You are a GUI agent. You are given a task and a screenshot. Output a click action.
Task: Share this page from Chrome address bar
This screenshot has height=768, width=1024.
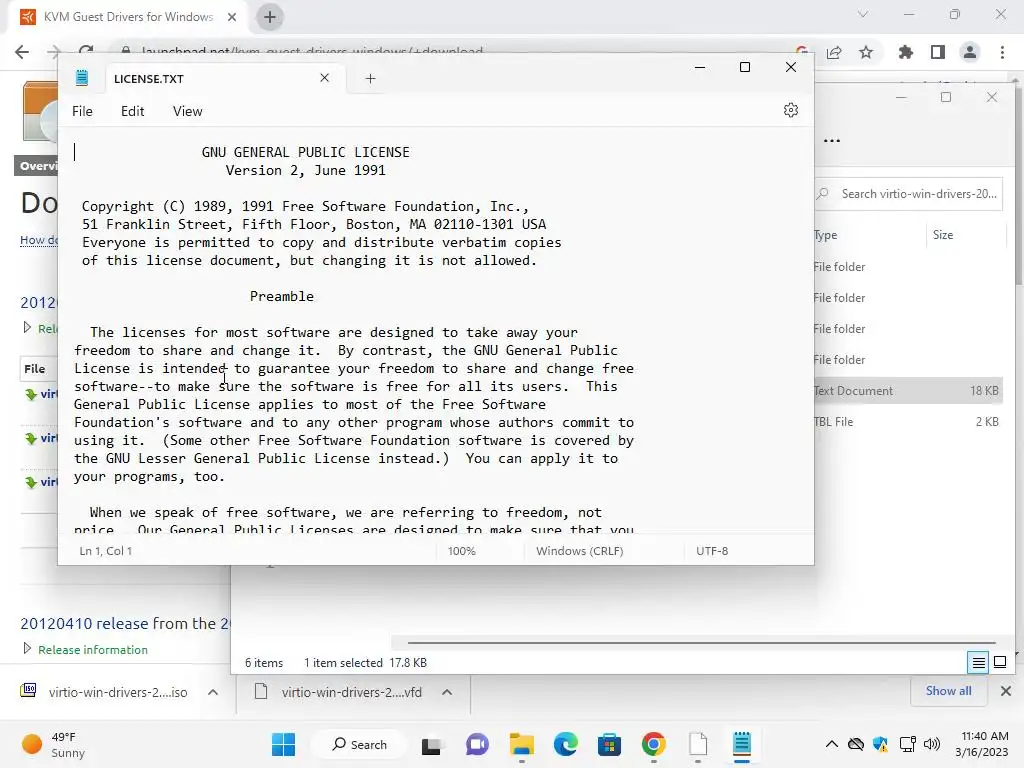click(x=834, y=52)
